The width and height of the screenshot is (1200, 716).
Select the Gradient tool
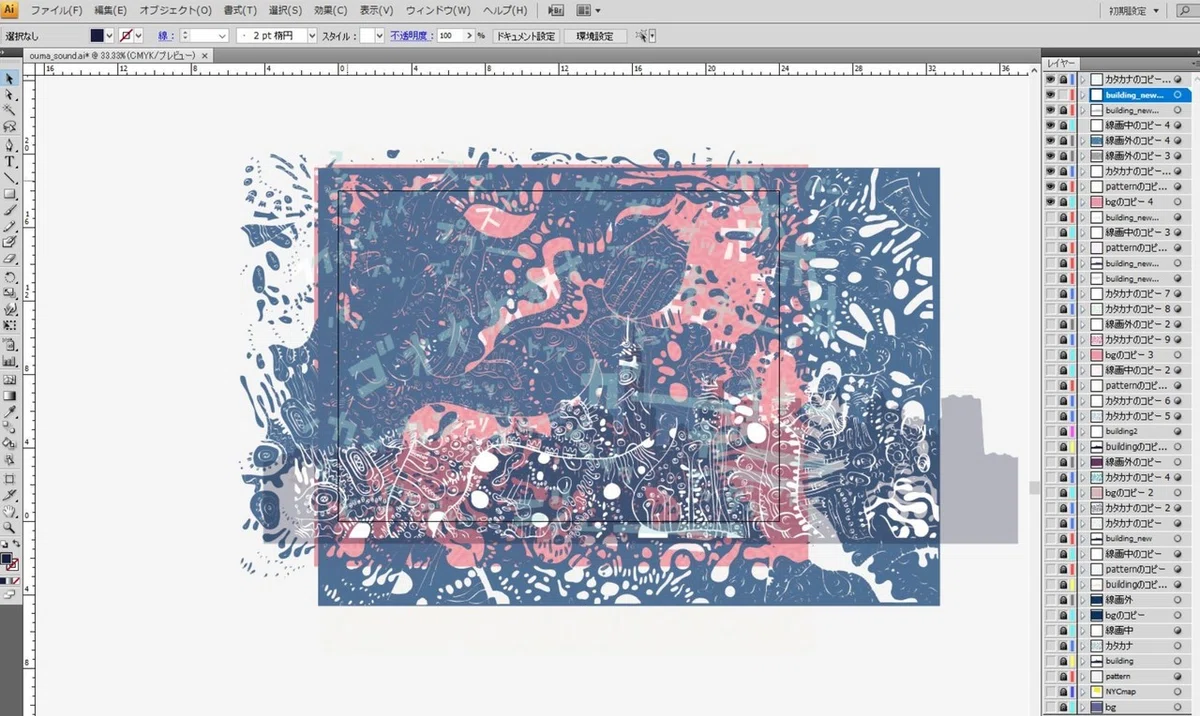10,395
